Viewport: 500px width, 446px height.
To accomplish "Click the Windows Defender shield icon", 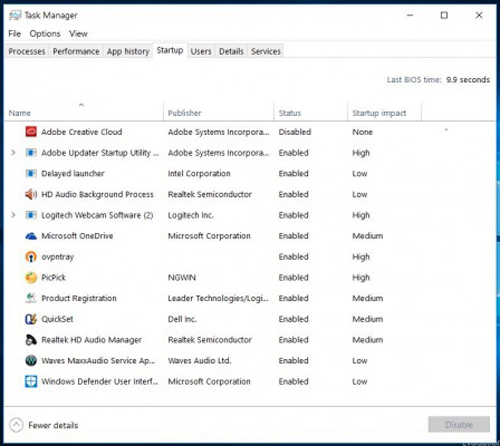I will (x=31, y=381).
